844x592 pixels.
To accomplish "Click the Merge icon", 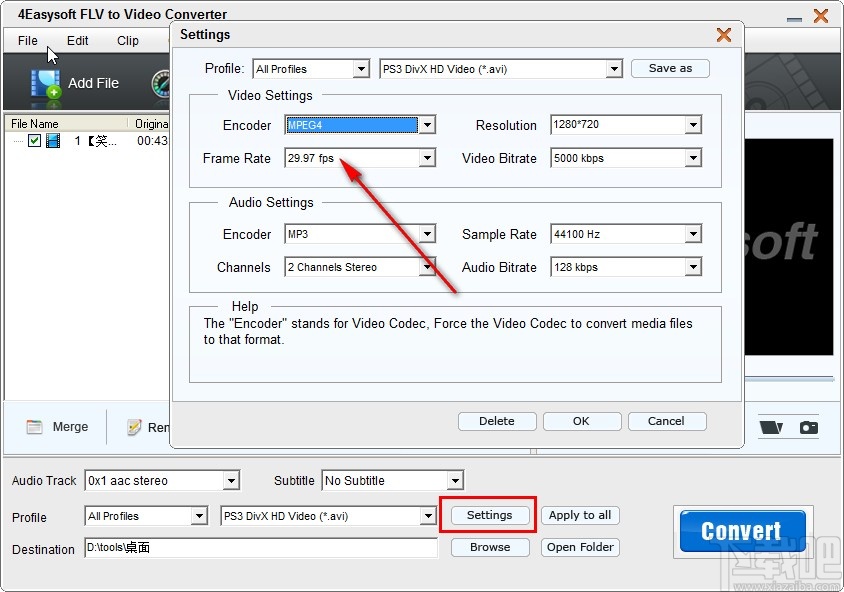I will tap(33, 426).
